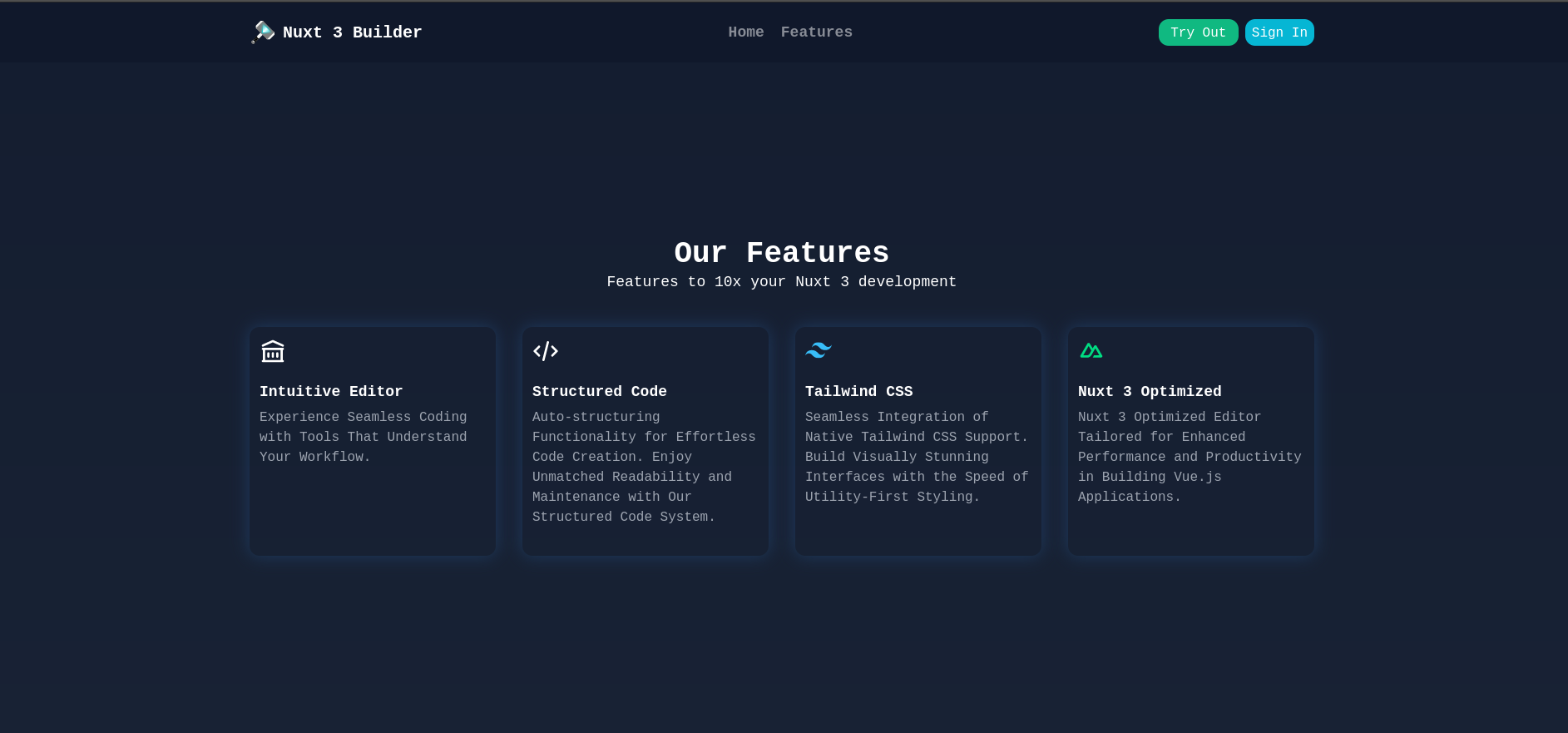Click the 'Nuxt 3 Optimized Editor Tailored' description

click(x=1190, y=457)
